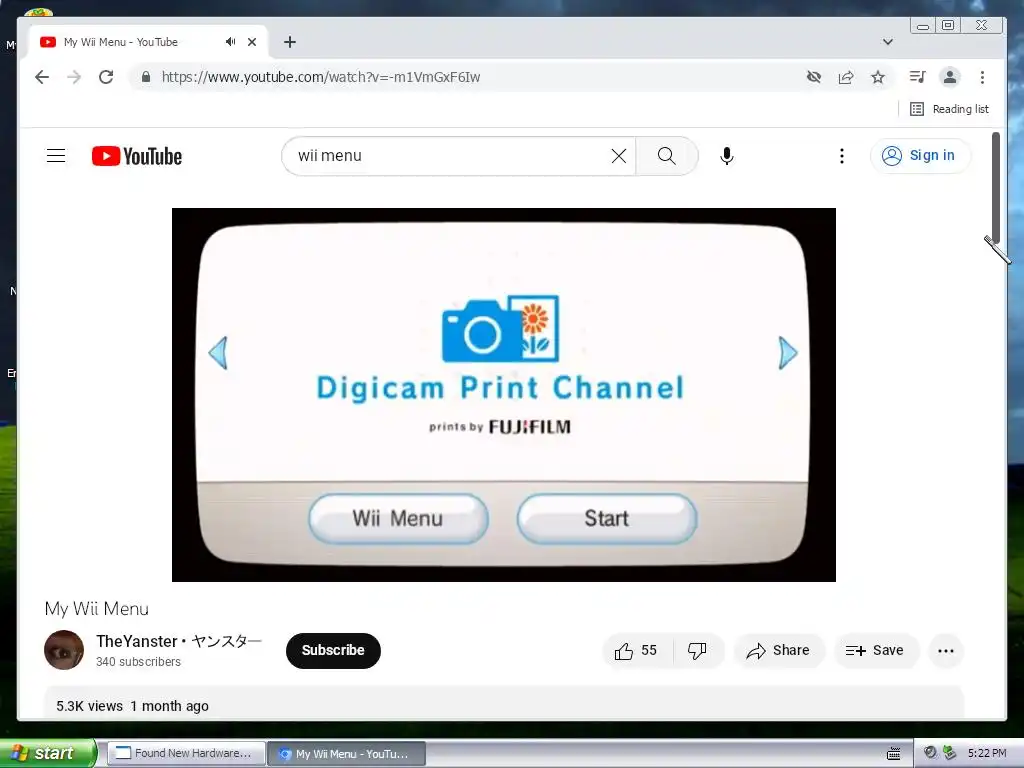Close the My Wii Menu tab
The width and height of the screenshot is (1024, 768).
pos(252,42)
